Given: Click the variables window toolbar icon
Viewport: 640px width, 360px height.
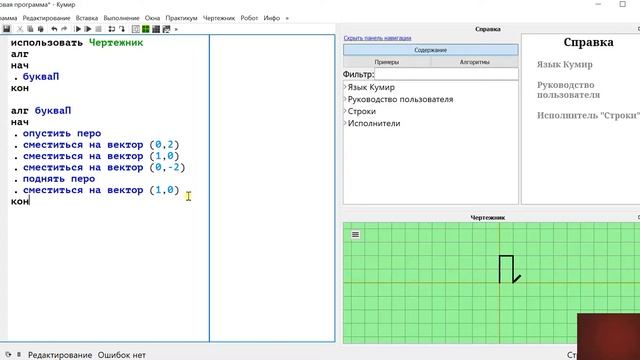Looking at the screenshot, I should pos(136,29).
